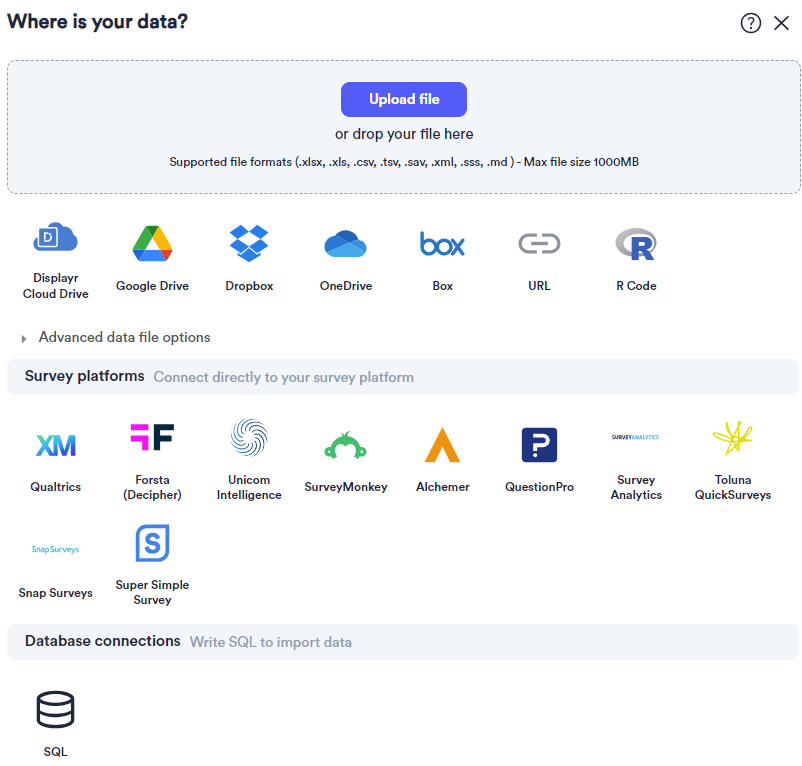Viewport: 802px width, 766px height.
Task: Click the Upload file button
Action: 404,99
